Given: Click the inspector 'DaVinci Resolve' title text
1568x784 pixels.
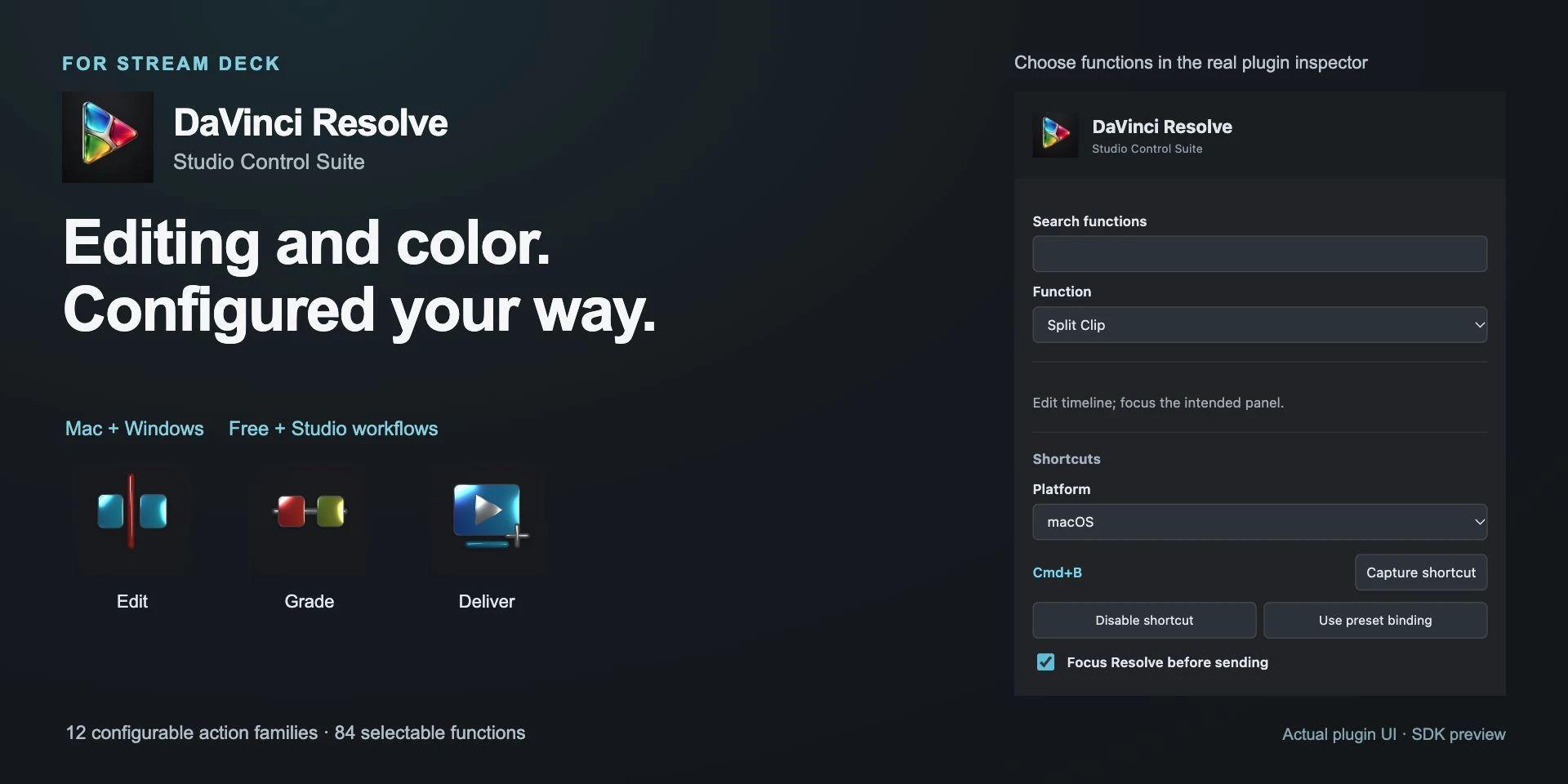Looking at the screenshot, I should [x=1162, y=127].
